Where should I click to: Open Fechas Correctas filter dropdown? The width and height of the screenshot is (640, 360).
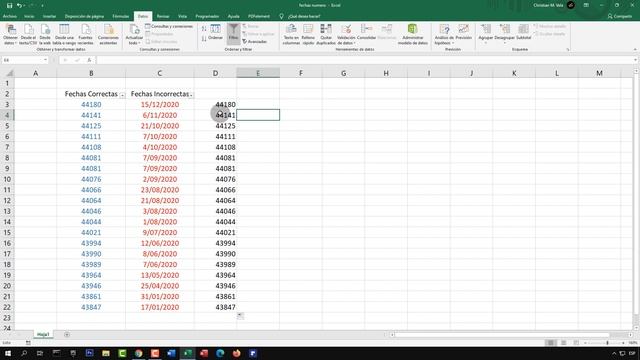[122, 95]
